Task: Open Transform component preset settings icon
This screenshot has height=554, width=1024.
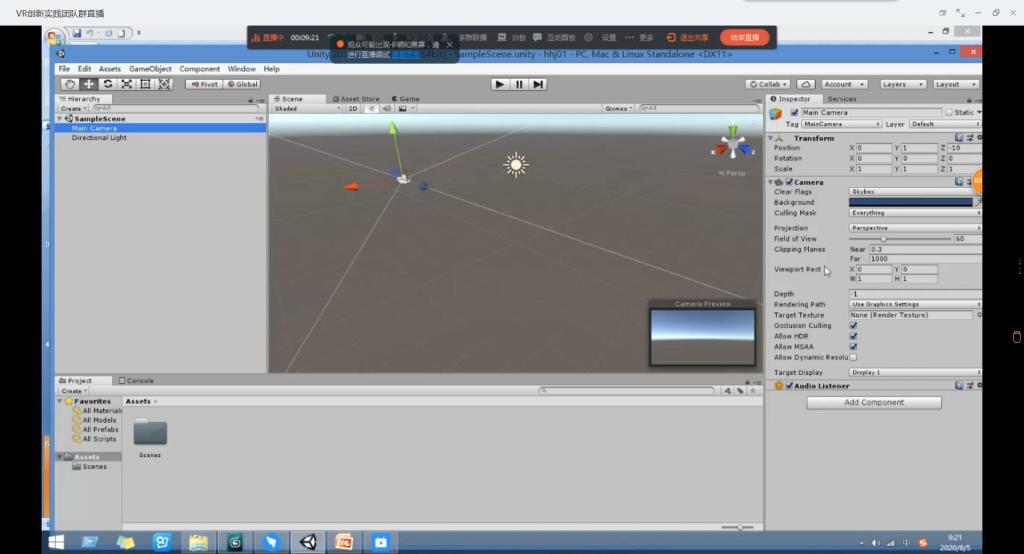Action: click(x=970, y=138)
